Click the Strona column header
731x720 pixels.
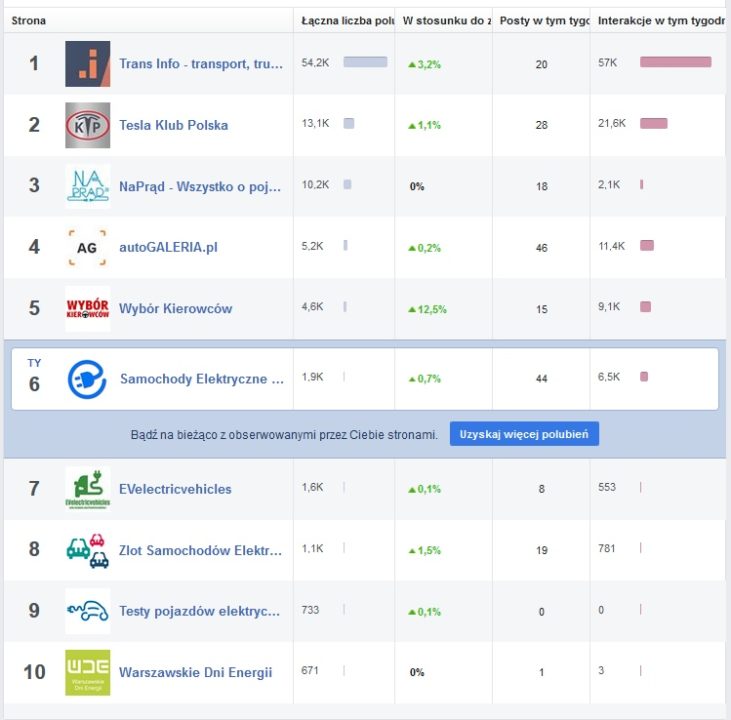pyautogui.click(x=28, y=21)
